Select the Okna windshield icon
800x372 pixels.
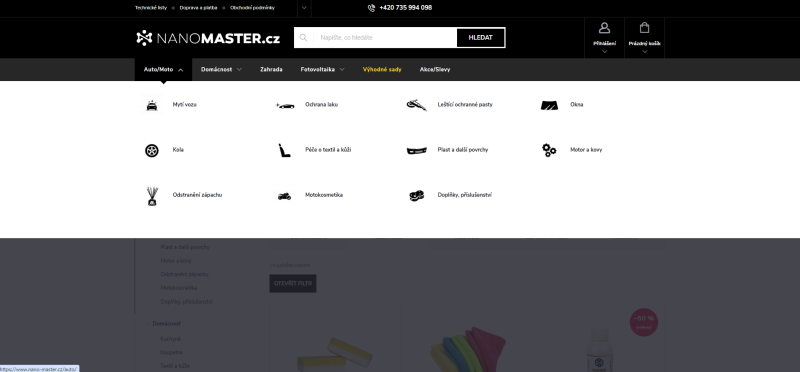(x=549, y=105)
